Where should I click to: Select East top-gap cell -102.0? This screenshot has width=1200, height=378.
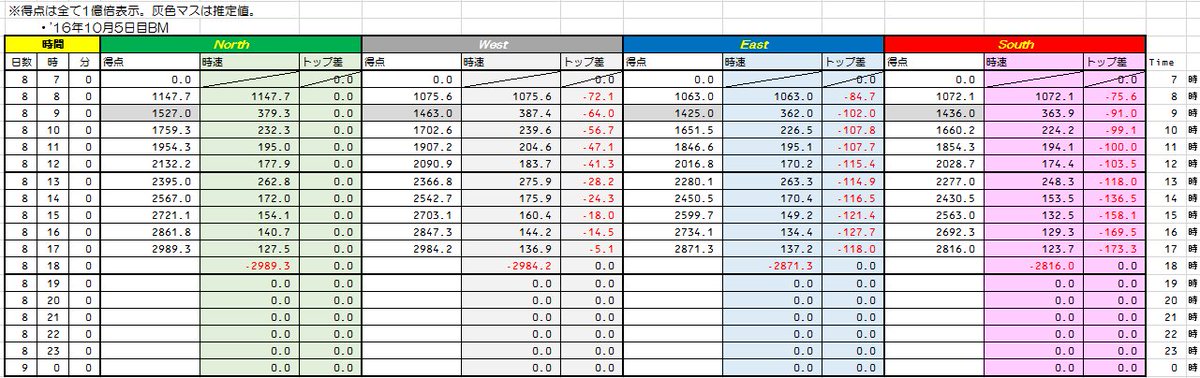(x=852, y=114)
